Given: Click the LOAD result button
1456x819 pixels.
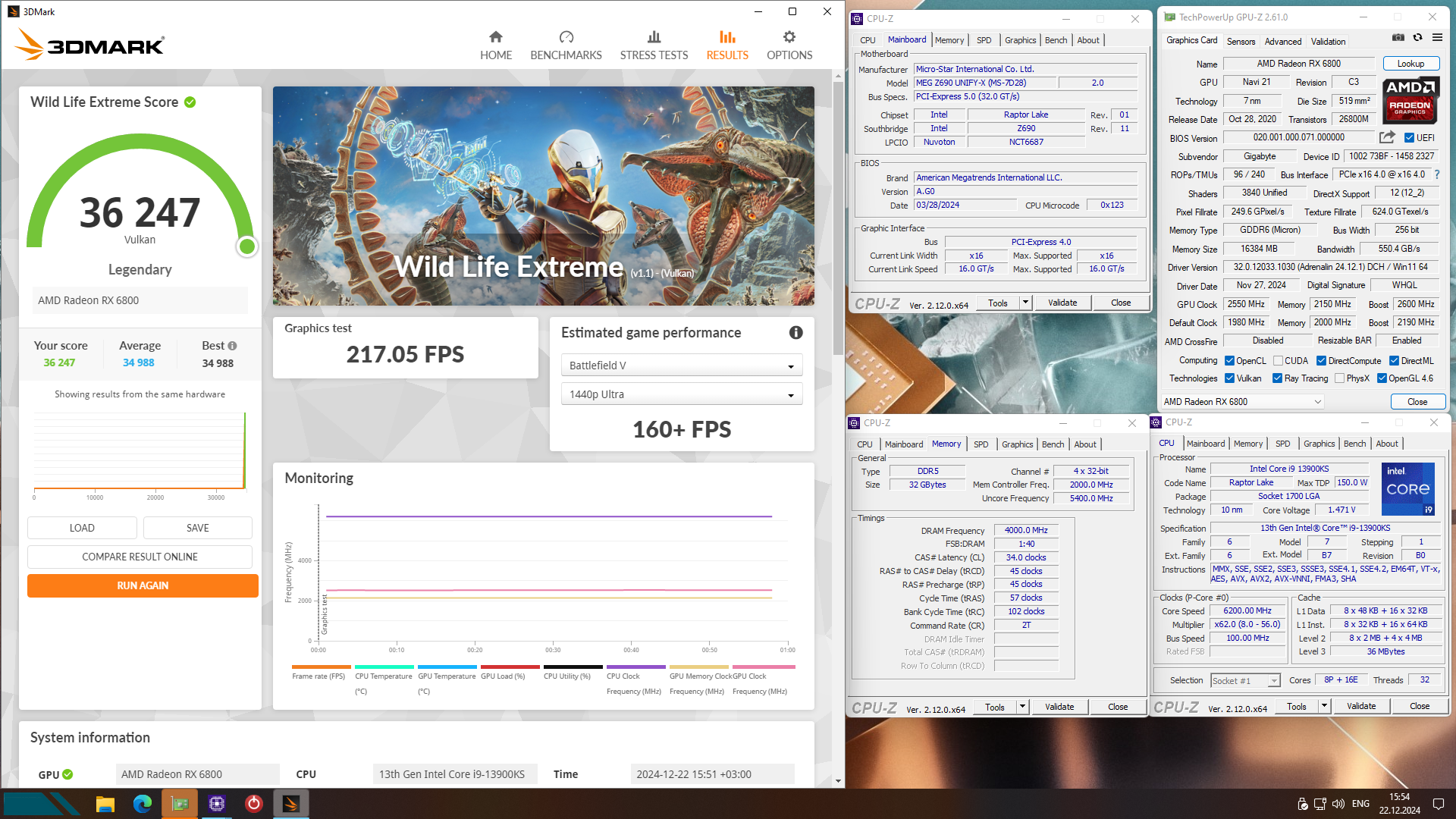Looking at the screenshot, I should [82, 528].
